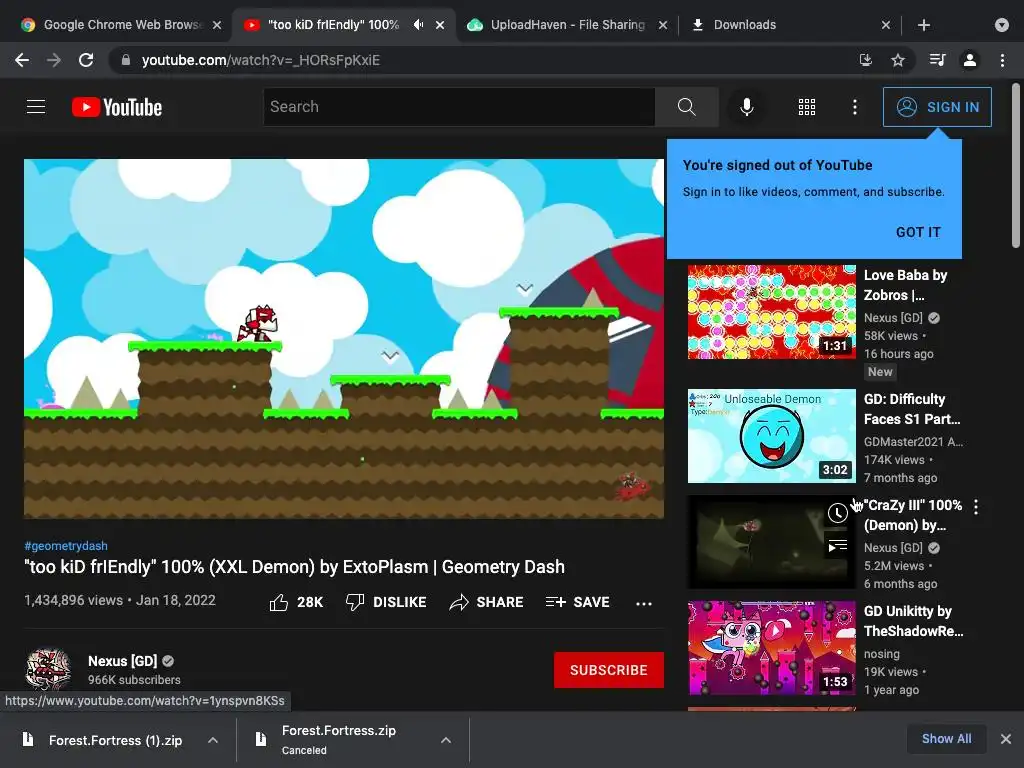This screenshot has width=1024, height=768.
Task: Mute the YouTube tab via speaker icon
Action: click(x=419, y=25)
